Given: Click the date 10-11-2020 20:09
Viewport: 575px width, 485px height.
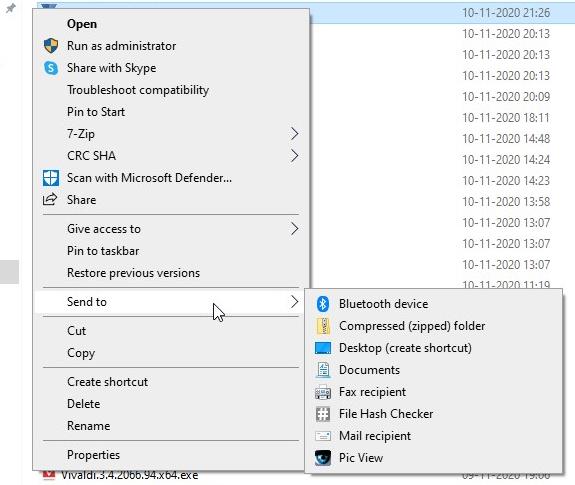Looking at the screenshot, I should (506, 97).
